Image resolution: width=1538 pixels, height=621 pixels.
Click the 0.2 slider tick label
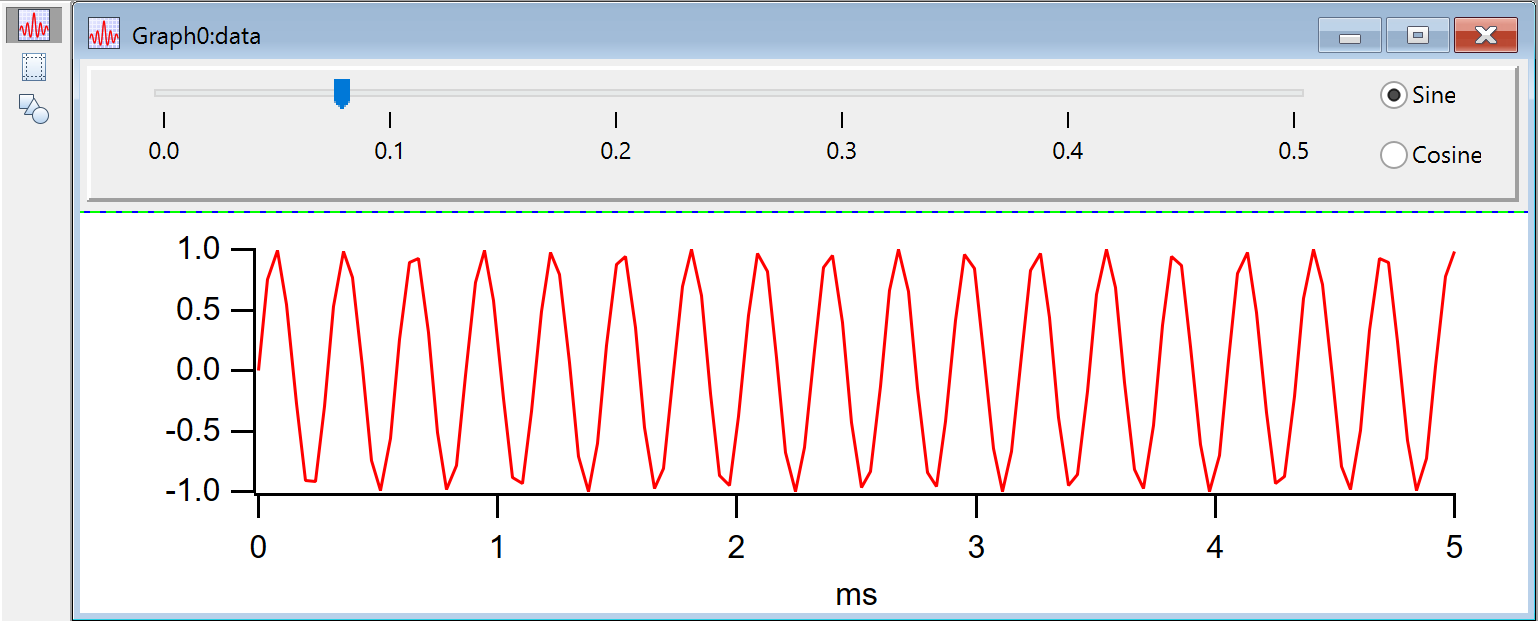tap(615, 151)
